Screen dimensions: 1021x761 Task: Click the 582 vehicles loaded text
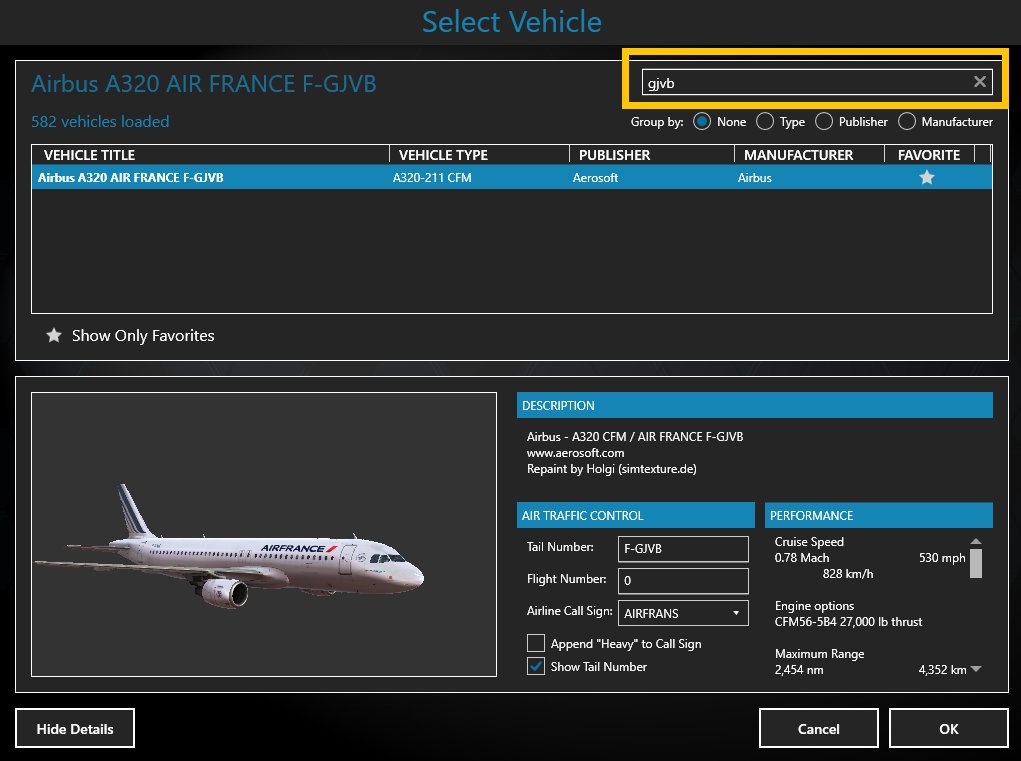[100, 122]
